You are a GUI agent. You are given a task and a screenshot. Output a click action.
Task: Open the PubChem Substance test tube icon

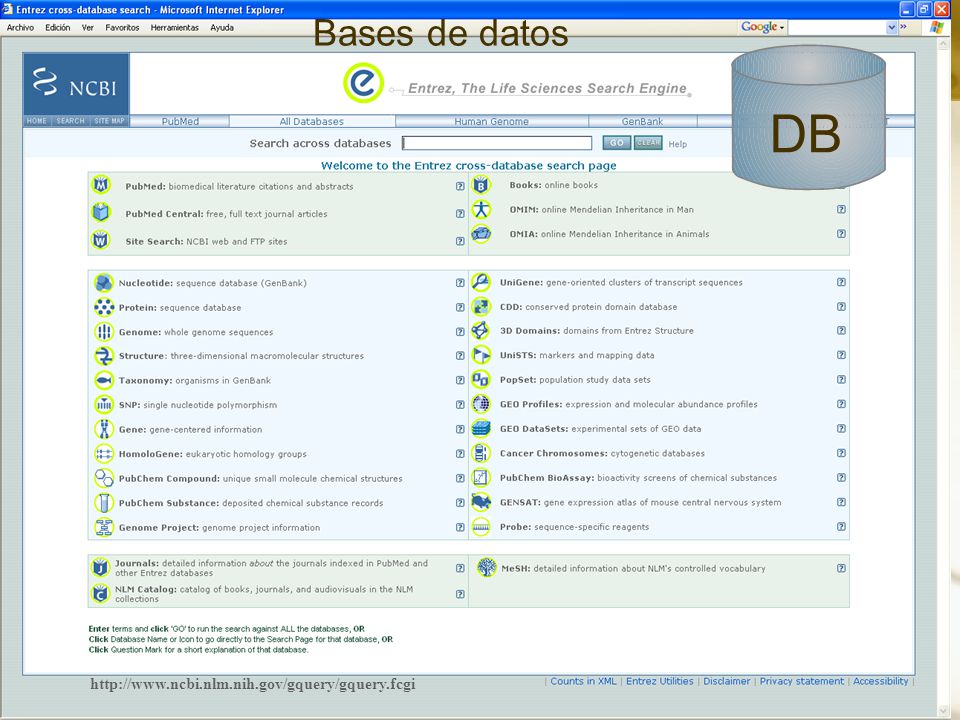[x=104, y=503]
